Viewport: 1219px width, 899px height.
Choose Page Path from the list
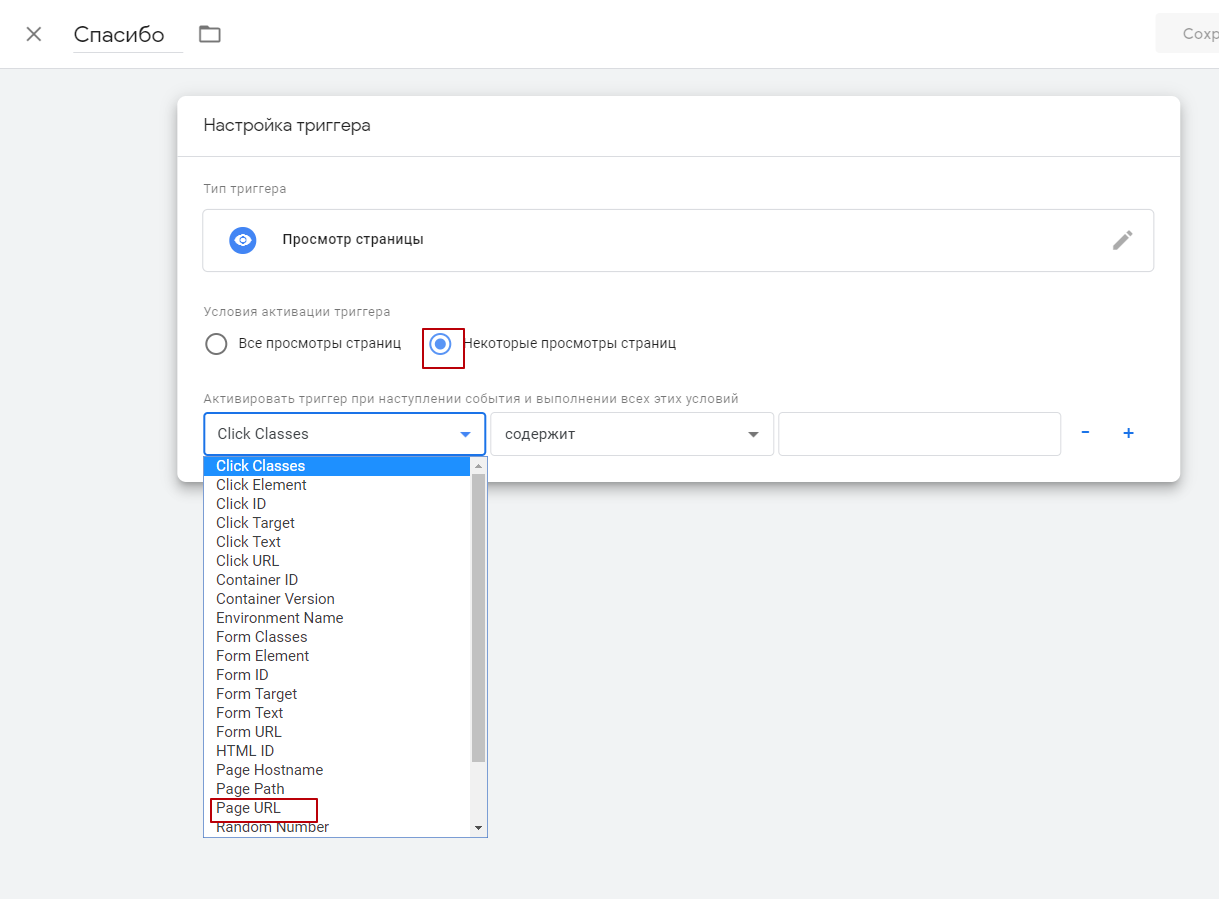(250, 789)
